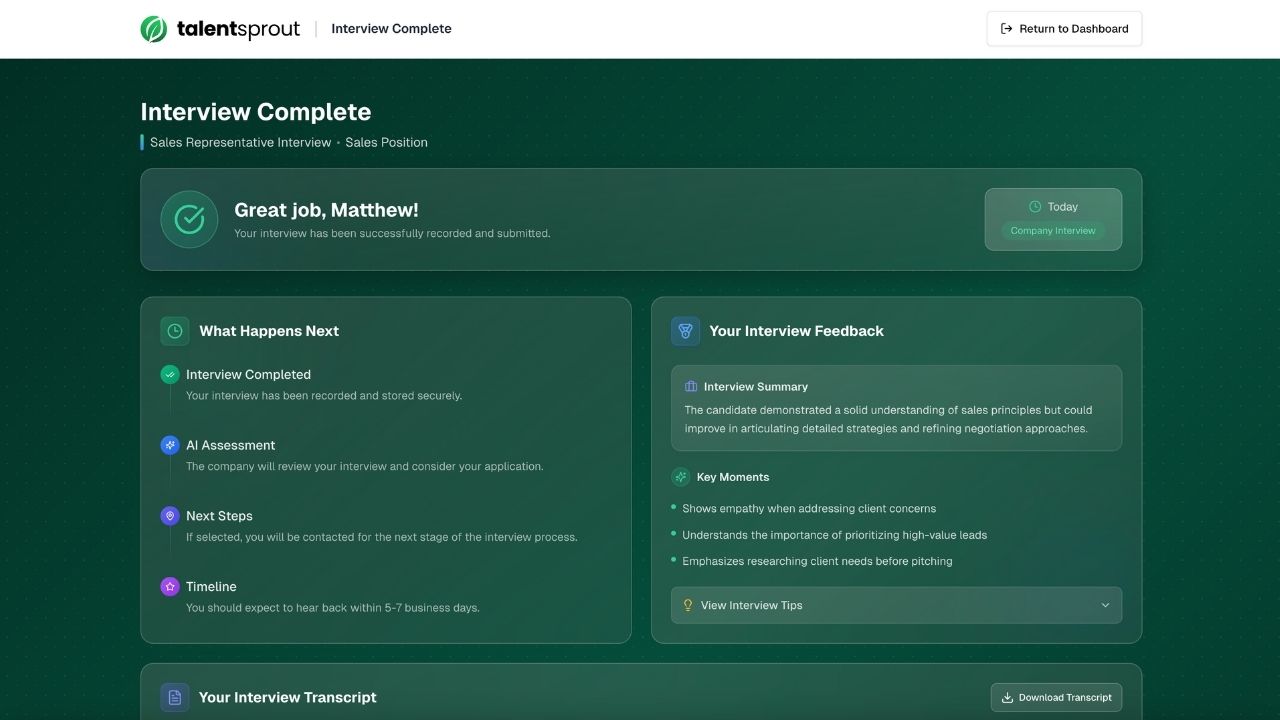The image size is (1280, 720).
Task: Click the Company Interview badge
Action: tap(1053, 231)
